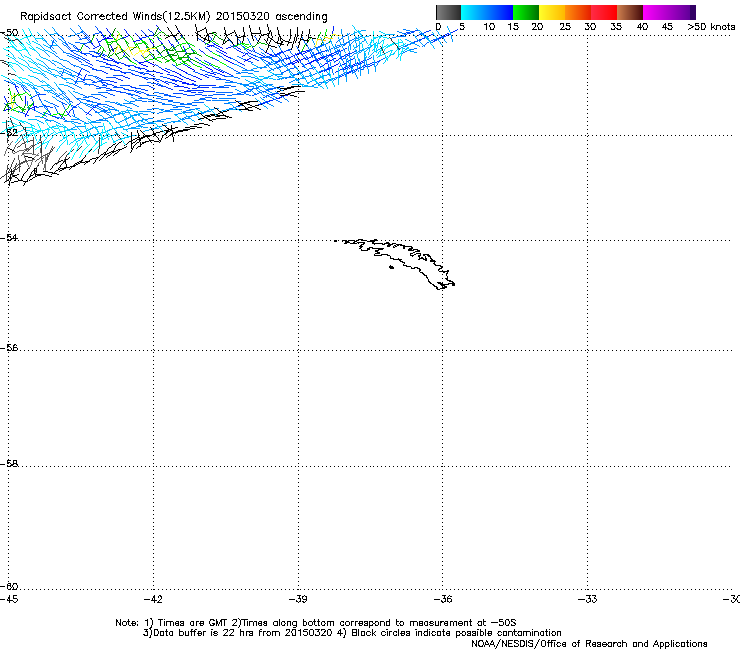Click the '-56' latitude axis label
The height and width of the screenshot is (650, 740).
tap(9, 348)
